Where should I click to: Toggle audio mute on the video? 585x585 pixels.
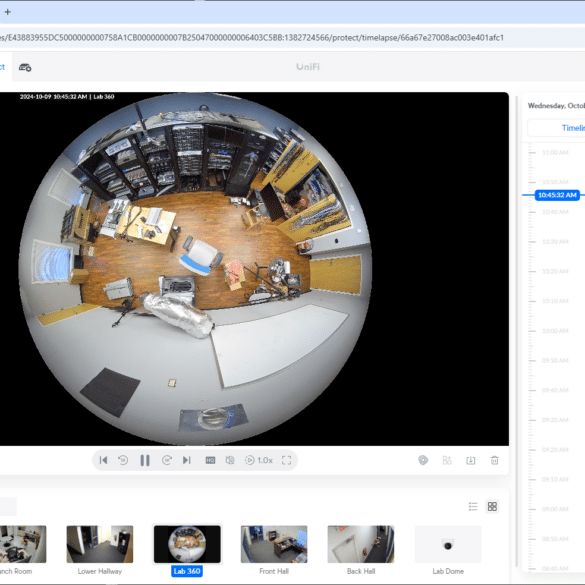pyautogui.click(x=230, y=460)
